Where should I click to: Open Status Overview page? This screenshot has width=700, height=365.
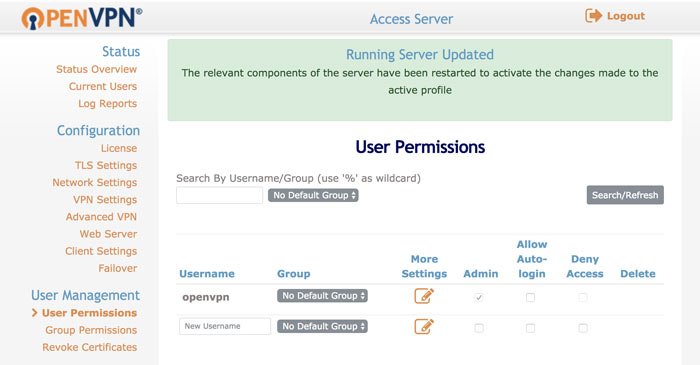pyautogui.click(x=96, y=69)
